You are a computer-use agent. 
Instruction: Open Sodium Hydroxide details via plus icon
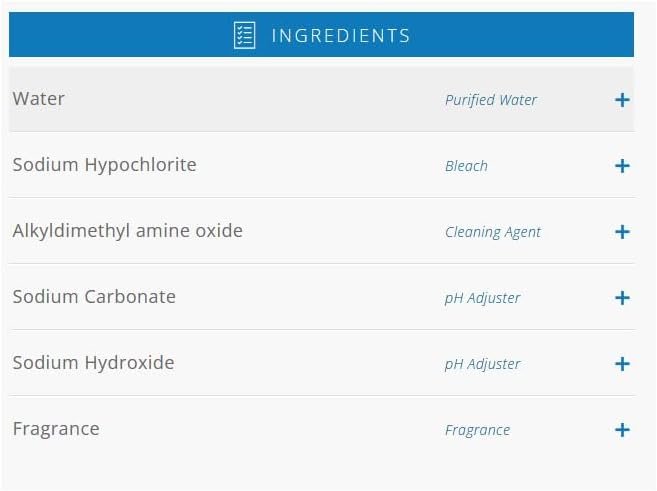coord(622,364)
